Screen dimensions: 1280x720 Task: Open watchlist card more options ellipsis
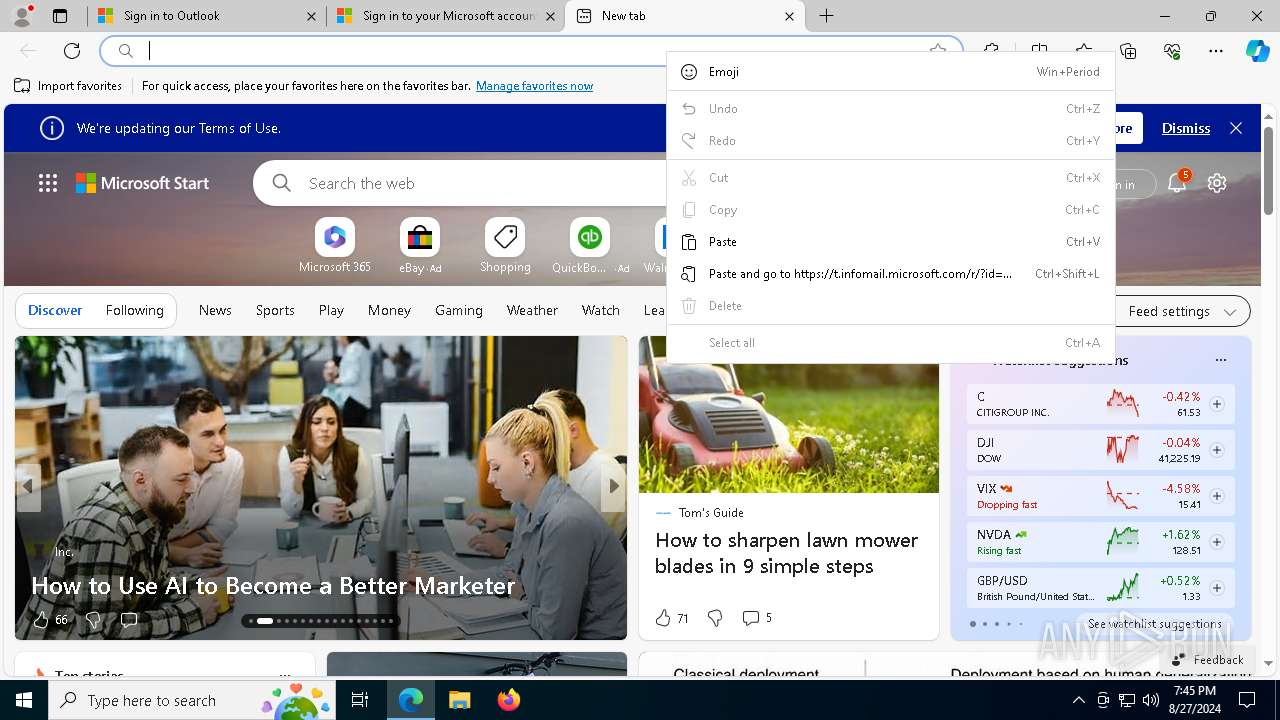(x=1220, y=360)
